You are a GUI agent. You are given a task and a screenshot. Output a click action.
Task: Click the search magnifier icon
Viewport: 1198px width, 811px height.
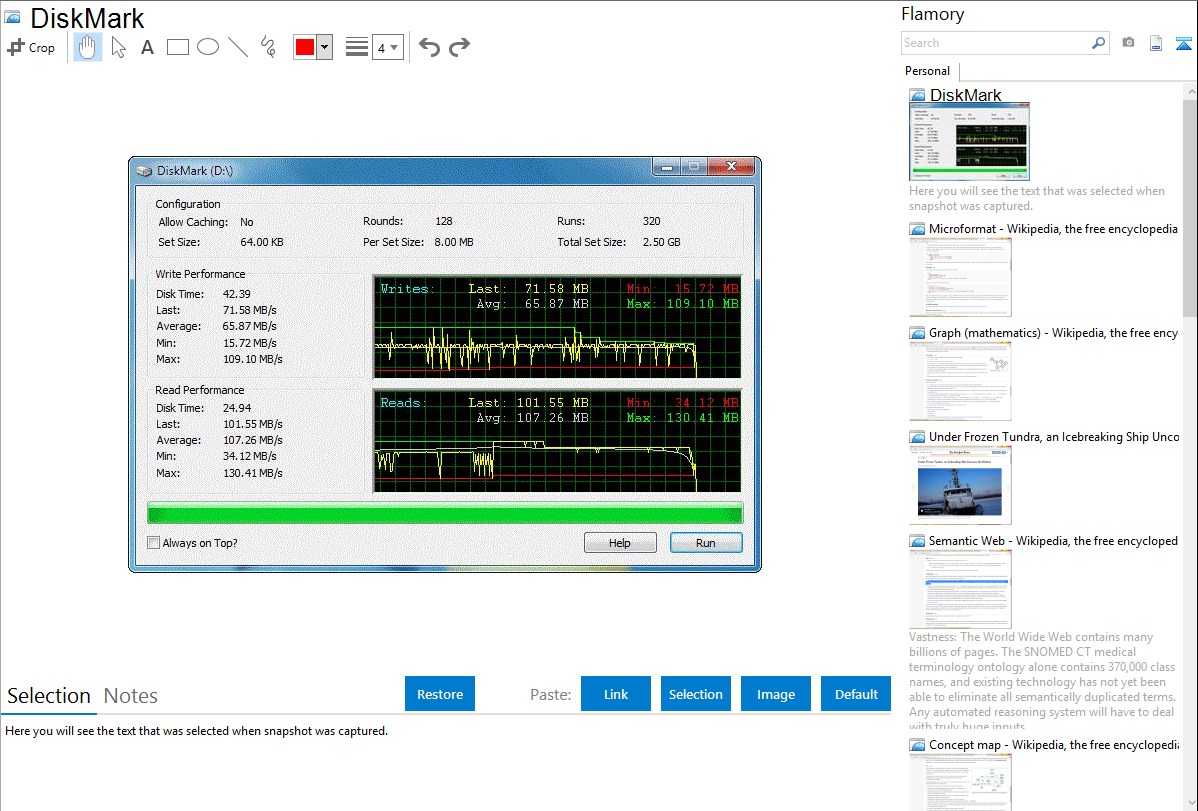pyautogui.click(x=1098, y=43)
